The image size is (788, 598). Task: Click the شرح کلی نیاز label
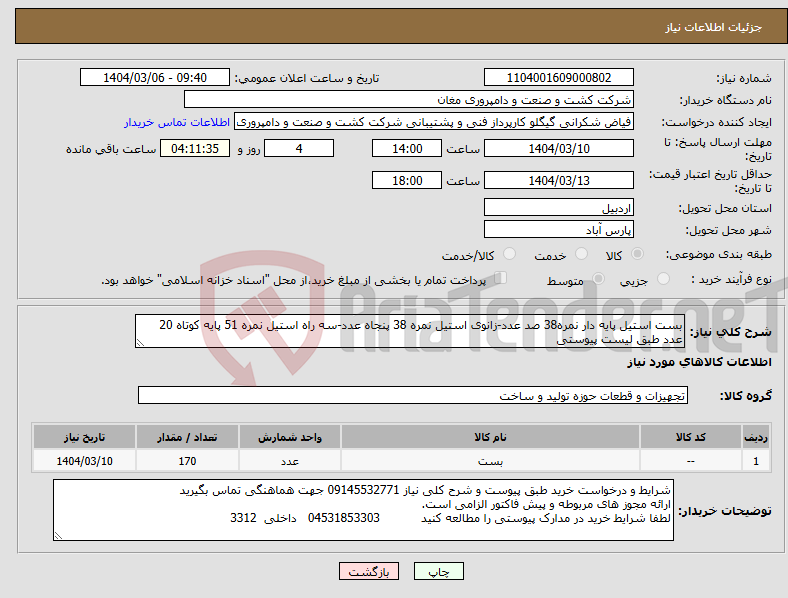pos(730,332)
